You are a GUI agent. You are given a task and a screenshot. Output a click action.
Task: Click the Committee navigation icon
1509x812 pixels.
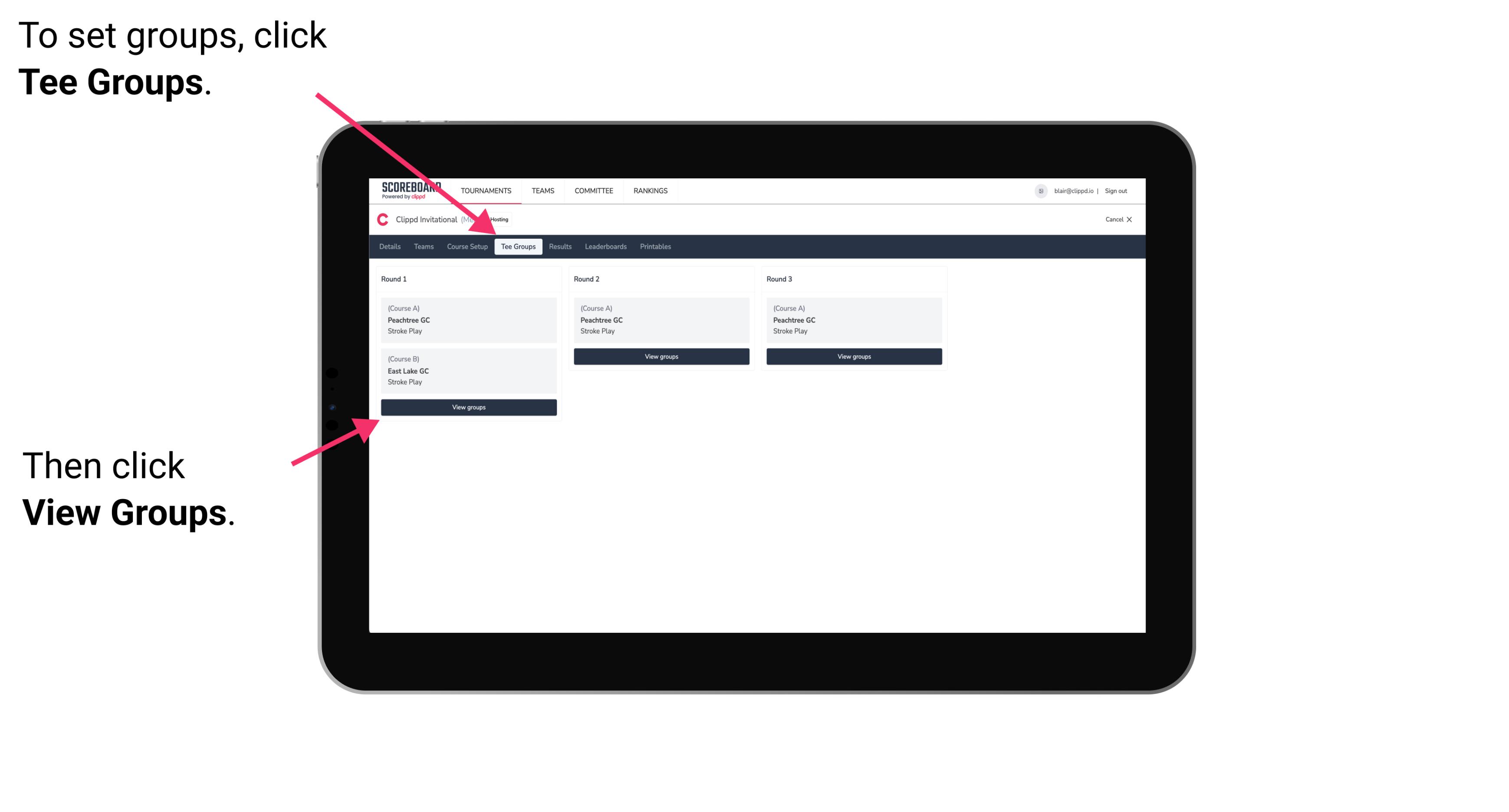point(592,190)
